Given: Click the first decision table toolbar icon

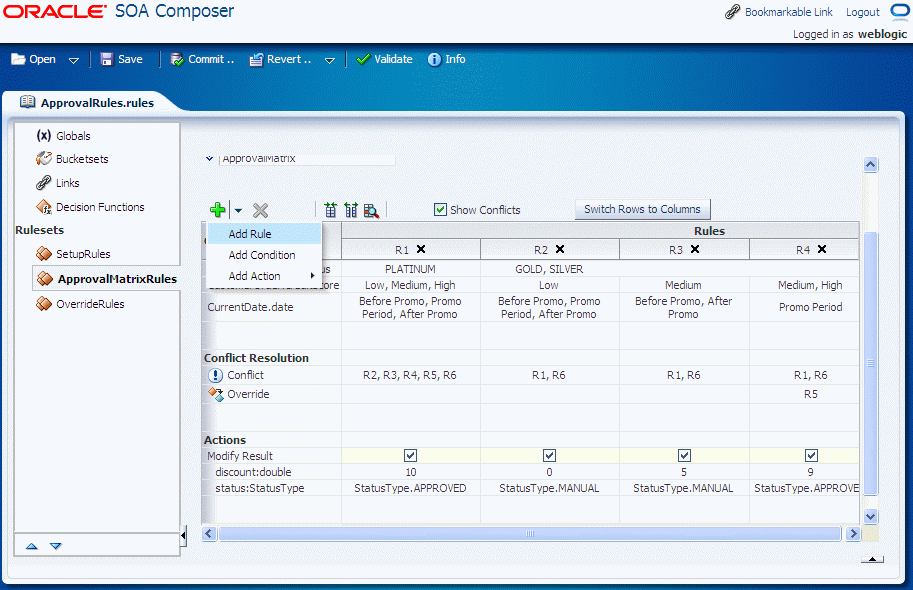Looking at the screenshot, I should click(331, 210).
